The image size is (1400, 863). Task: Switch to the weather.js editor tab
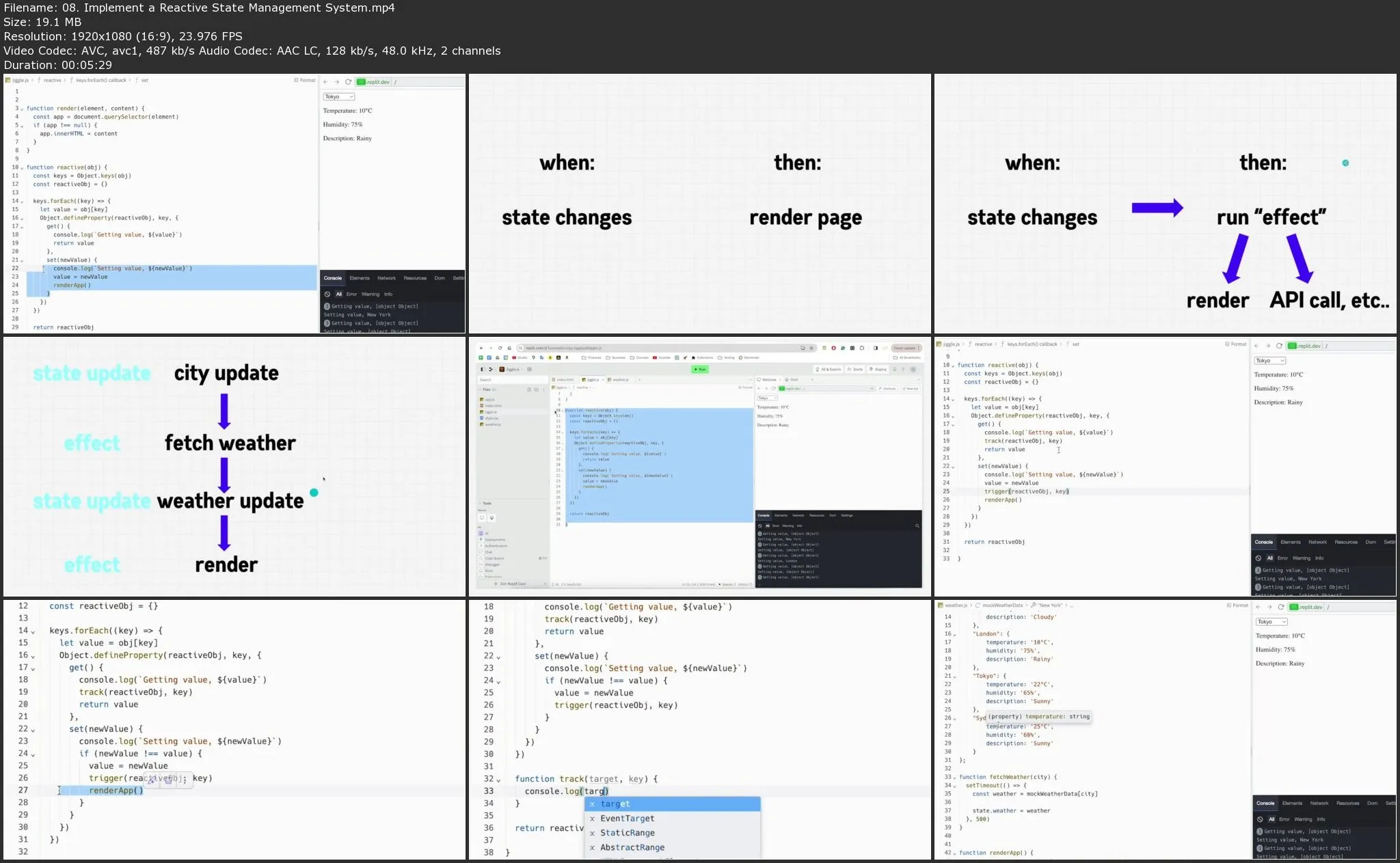pyautogui.click(x=620, y=380)
